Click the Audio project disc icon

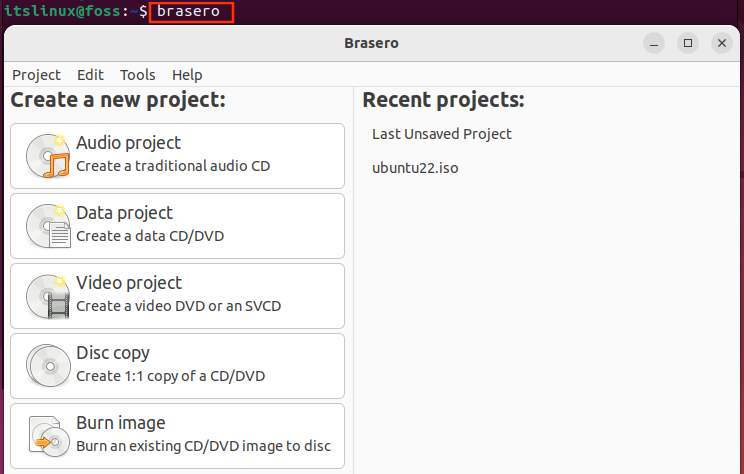(48, 156)
